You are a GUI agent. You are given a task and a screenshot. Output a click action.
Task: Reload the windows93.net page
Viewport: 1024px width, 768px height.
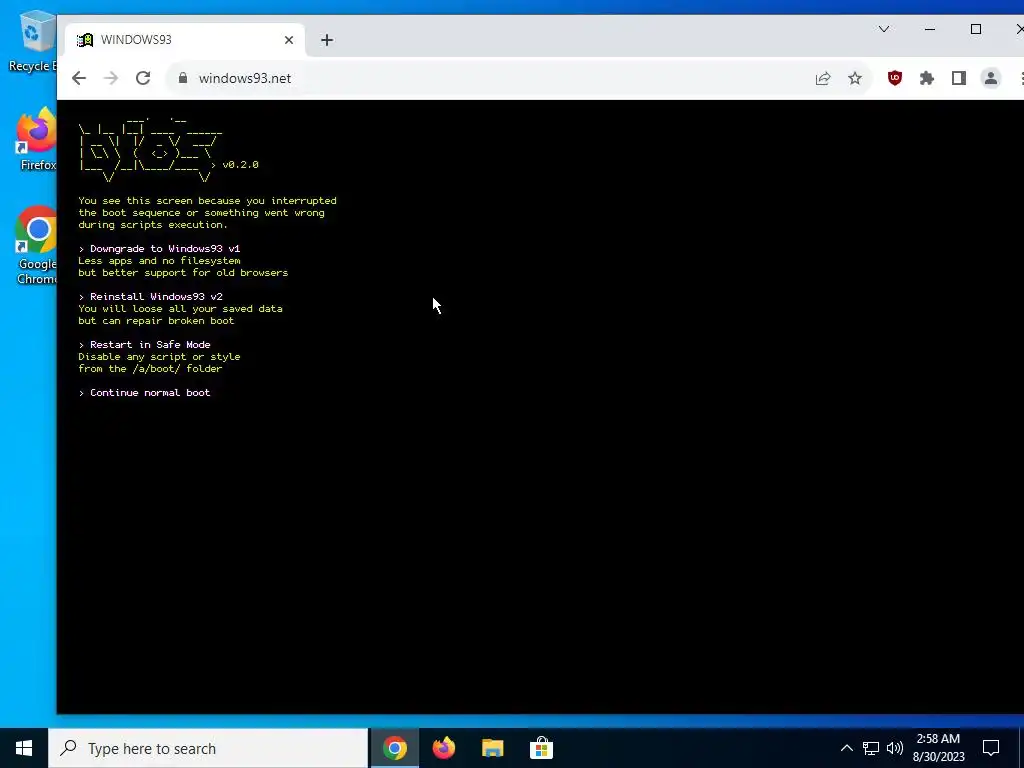(143, 78)
